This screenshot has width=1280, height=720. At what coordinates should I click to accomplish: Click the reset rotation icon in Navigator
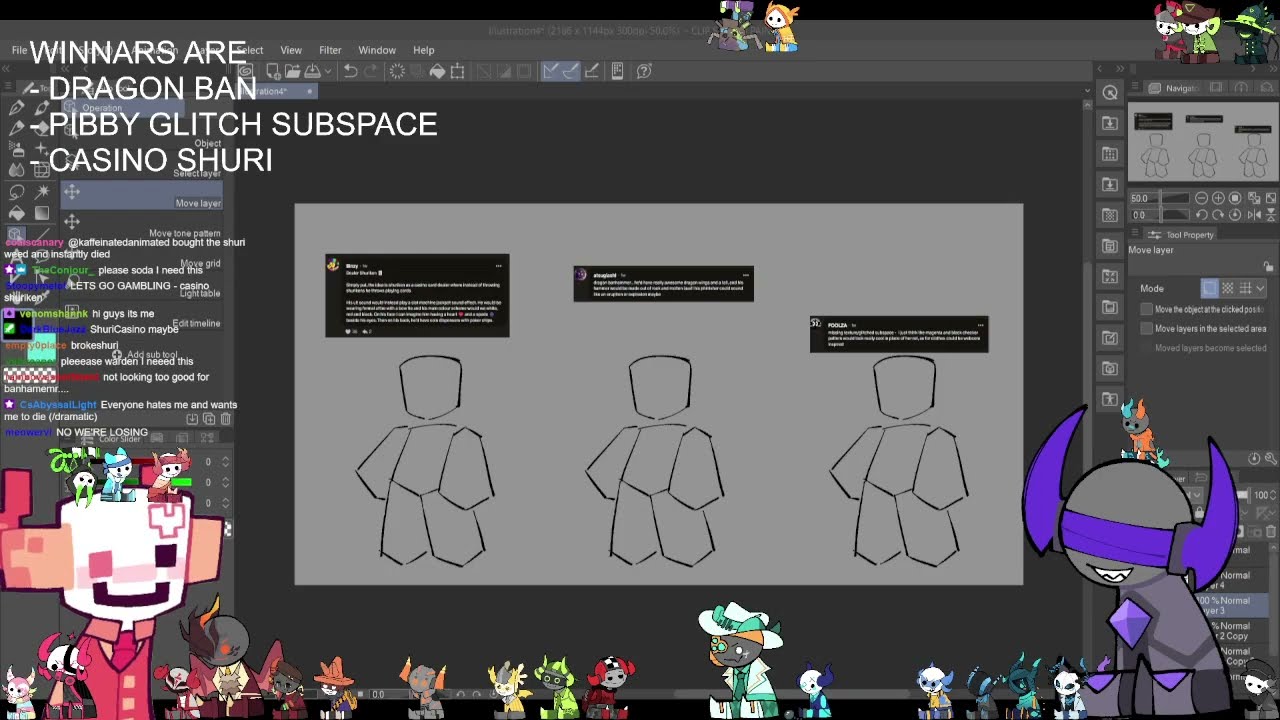1235,215
